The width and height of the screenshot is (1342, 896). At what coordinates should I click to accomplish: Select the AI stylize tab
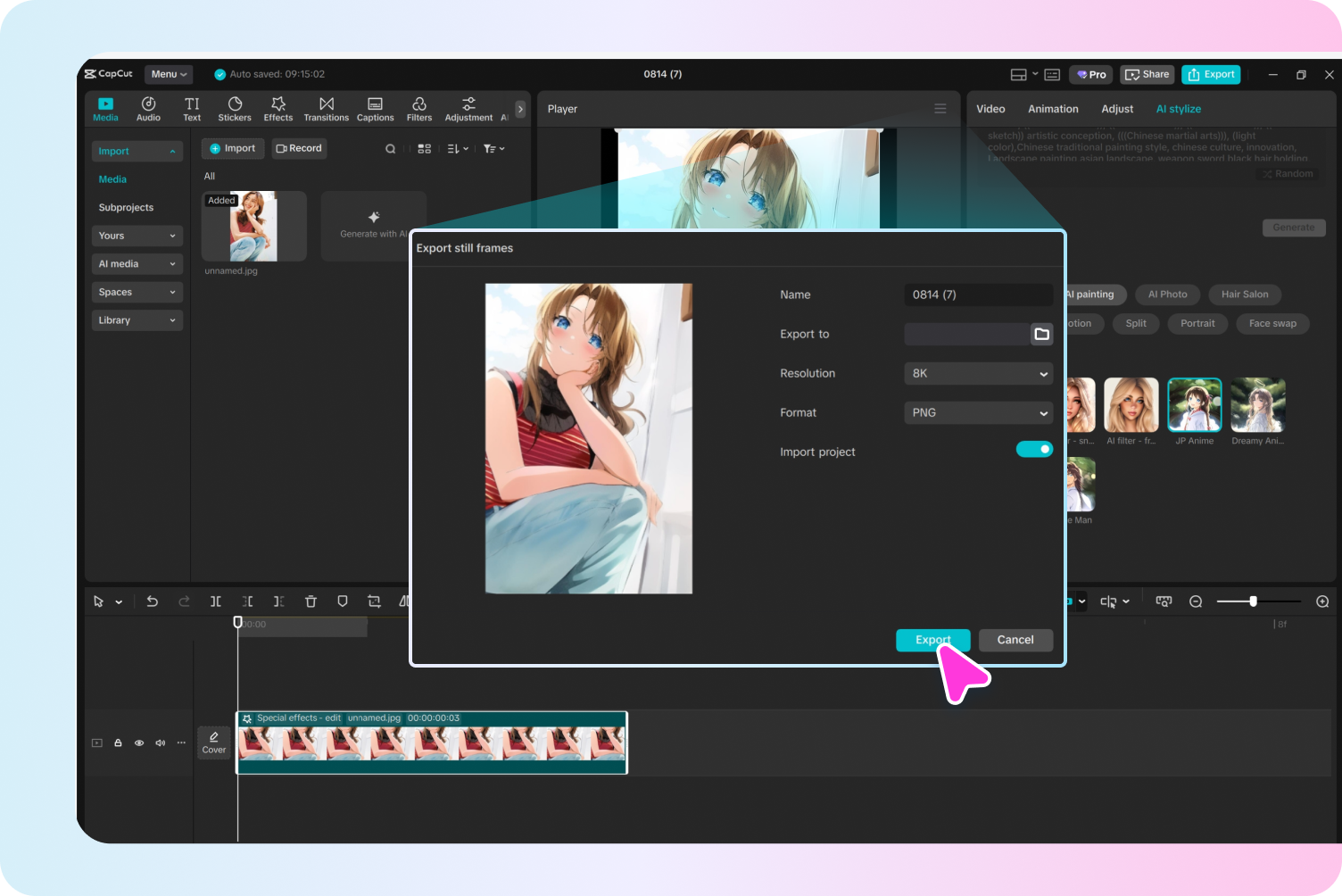pyautogui.click(x=1179, y=109)
